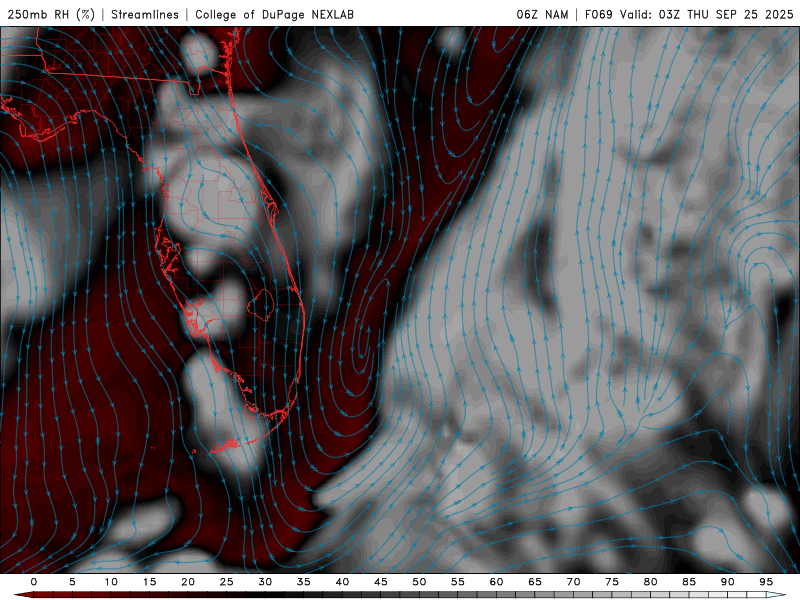800x600 pixels.
Task: Click the colorbar label "55"
Action: (458, 582)
